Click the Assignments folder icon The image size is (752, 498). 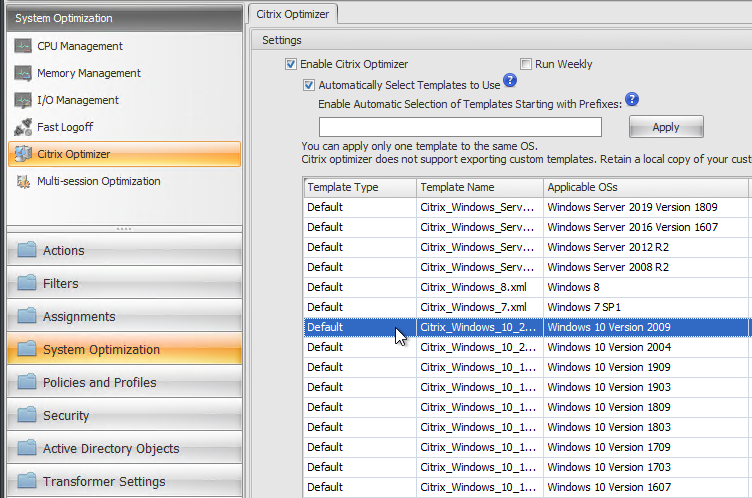click(27, 316)
